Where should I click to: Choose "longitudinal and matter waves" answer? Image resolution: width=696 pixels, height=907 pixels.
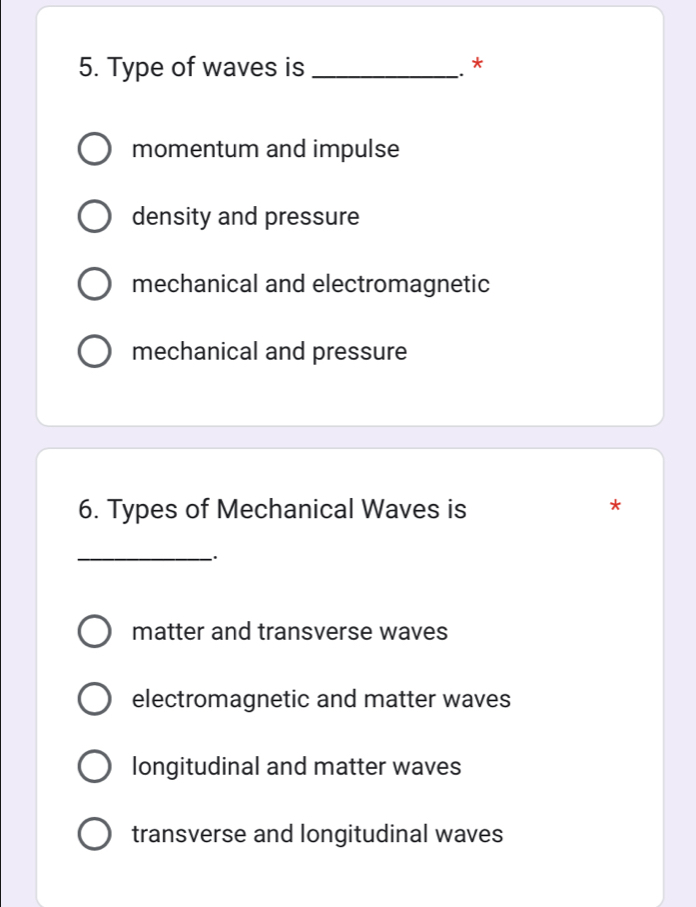coord(94,766)
